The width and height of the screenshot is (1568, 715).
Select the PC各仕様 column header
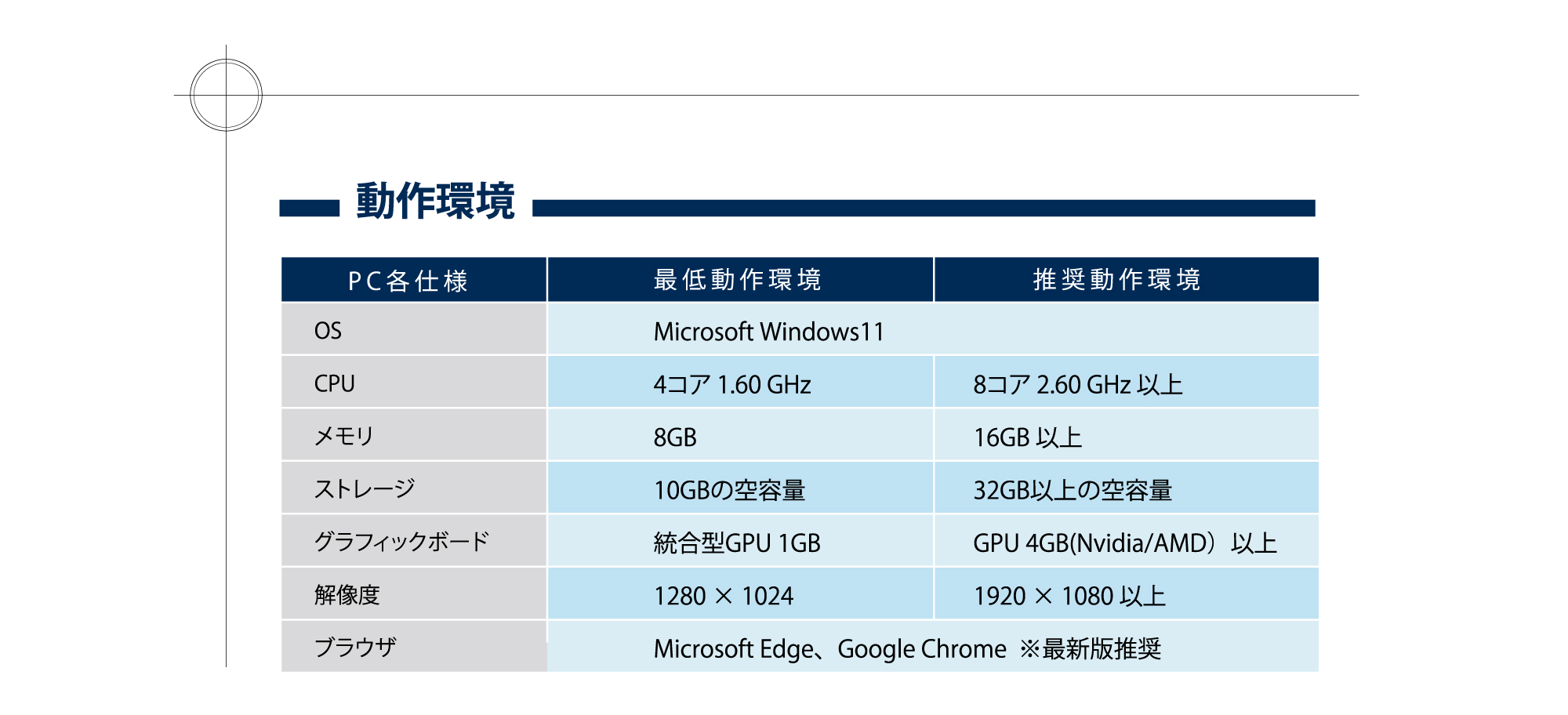click(408, 281)
